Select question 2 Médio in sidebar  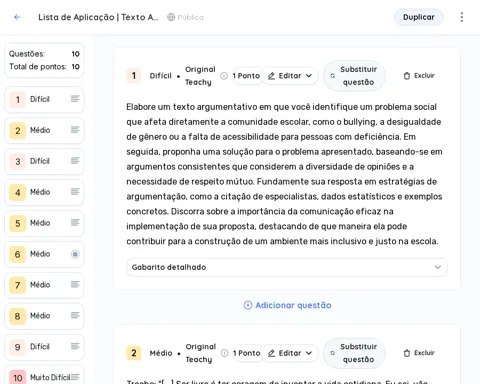(44, 130)
